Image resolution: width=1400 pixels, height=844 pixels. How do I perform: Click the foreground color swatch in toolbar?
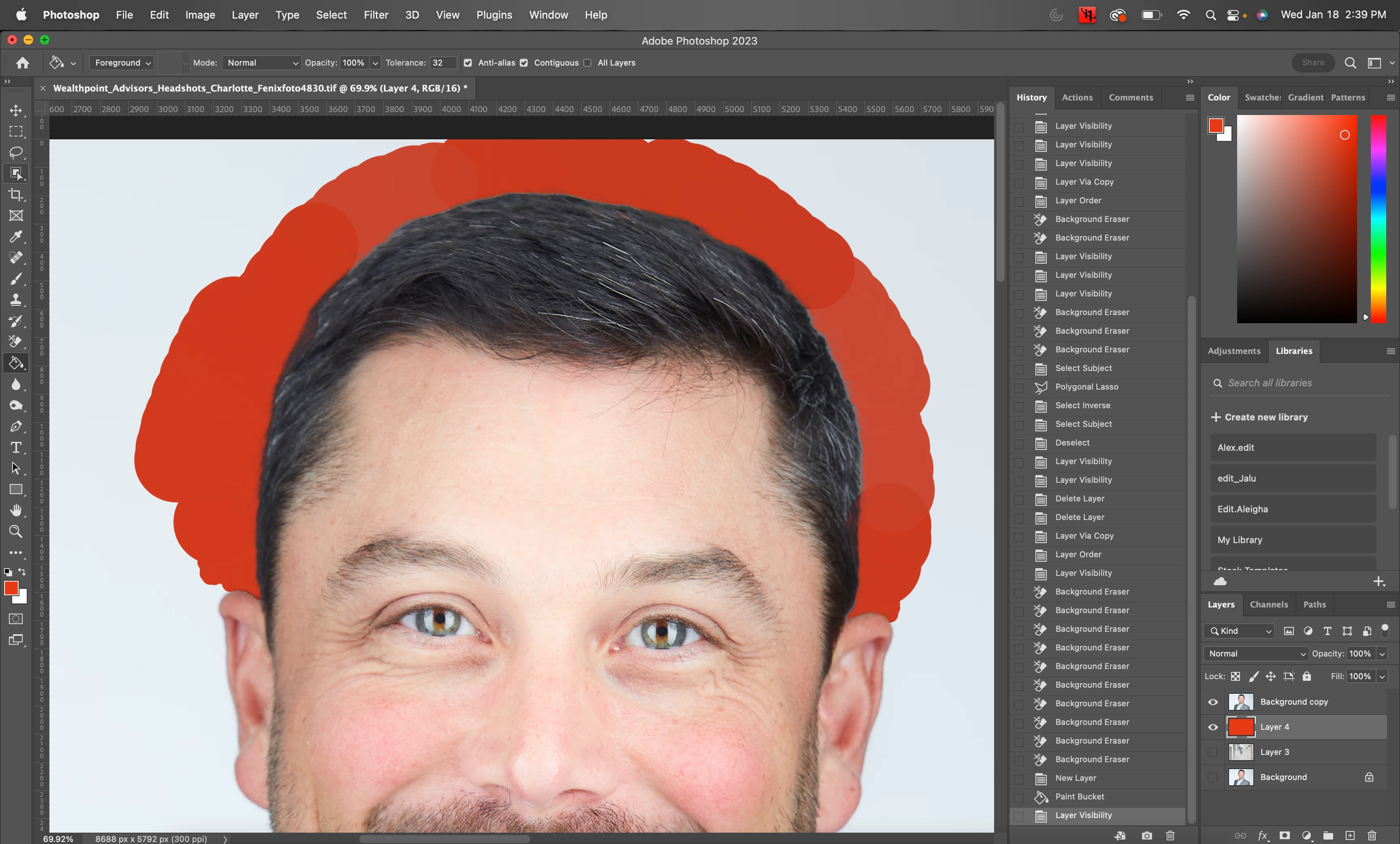pos(11,588)
